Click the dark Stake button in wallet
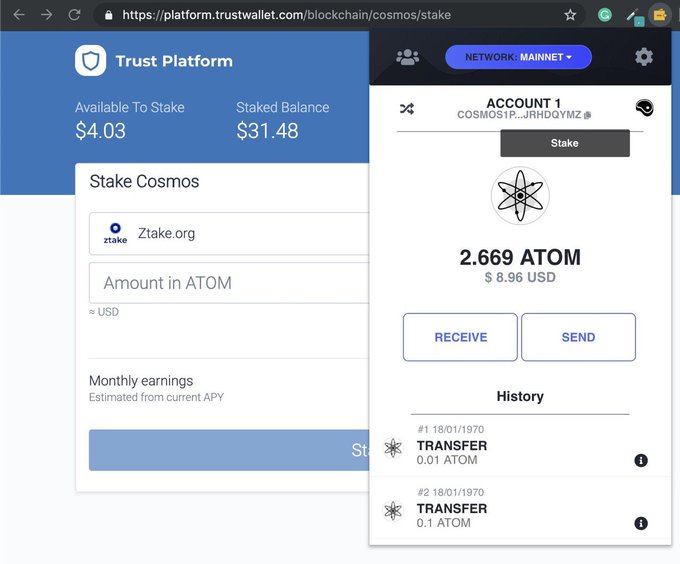The width and height of the screenshot is (680, 564). click(565, 143)
